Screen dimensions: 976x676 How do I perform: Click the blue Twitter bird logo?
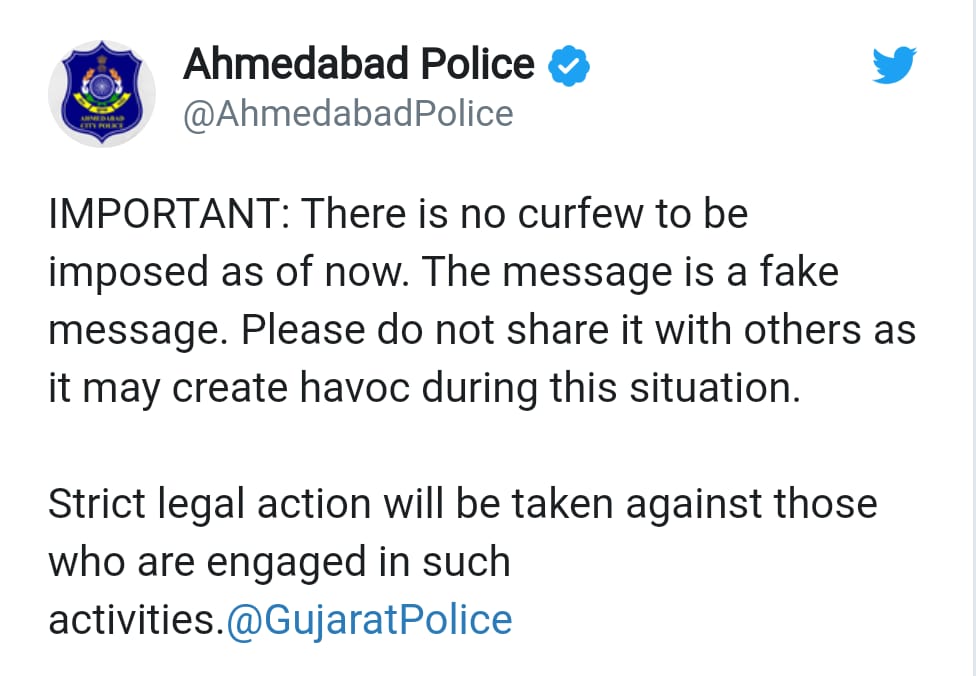894,65
